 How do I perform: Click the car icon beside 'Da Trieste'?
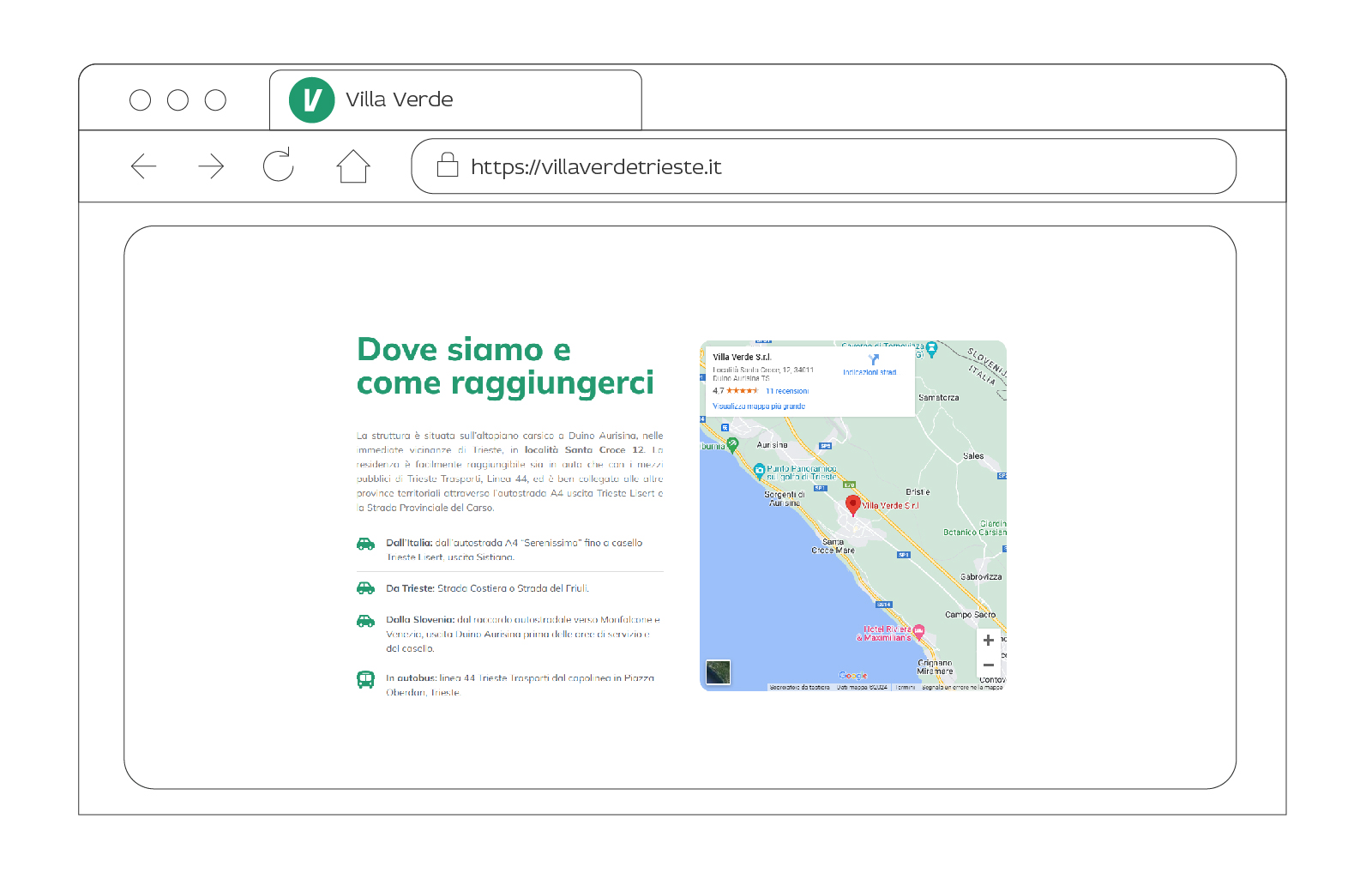point(365,588)
